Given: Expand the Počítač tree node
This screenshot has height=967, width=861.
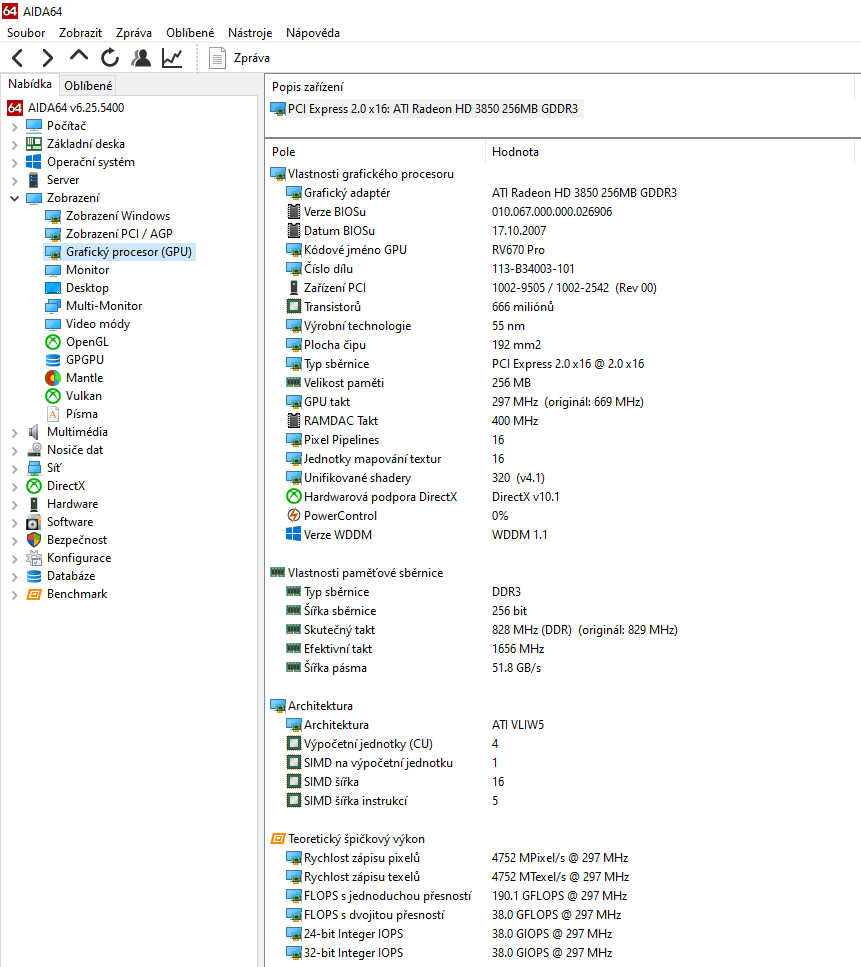Looking at the screenshot, I should point(14,126).
